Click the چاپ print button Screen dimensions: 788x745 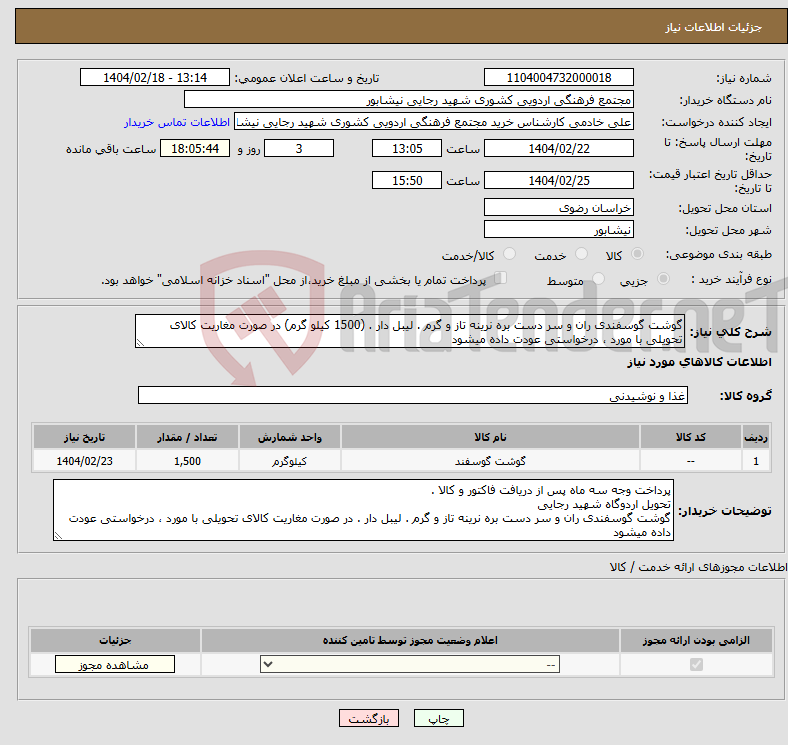(438, 719)
